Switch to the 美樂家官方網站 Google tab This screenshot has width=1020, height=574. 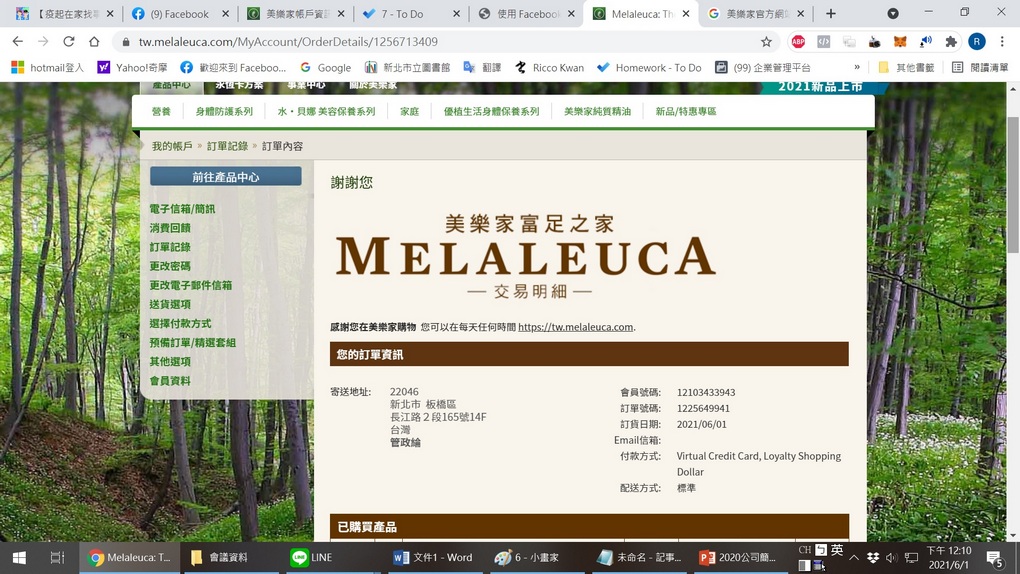point(756,14)
